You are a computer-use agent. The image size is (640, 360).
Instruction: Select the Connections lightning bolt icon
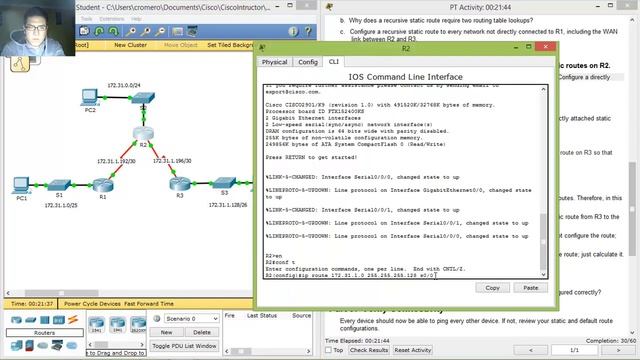73,320
